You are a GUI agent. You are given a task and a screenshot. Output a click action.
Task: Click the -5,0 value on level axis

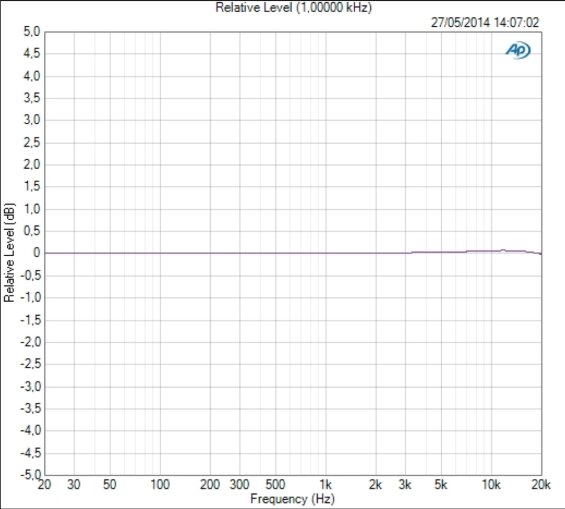point(30,475)
